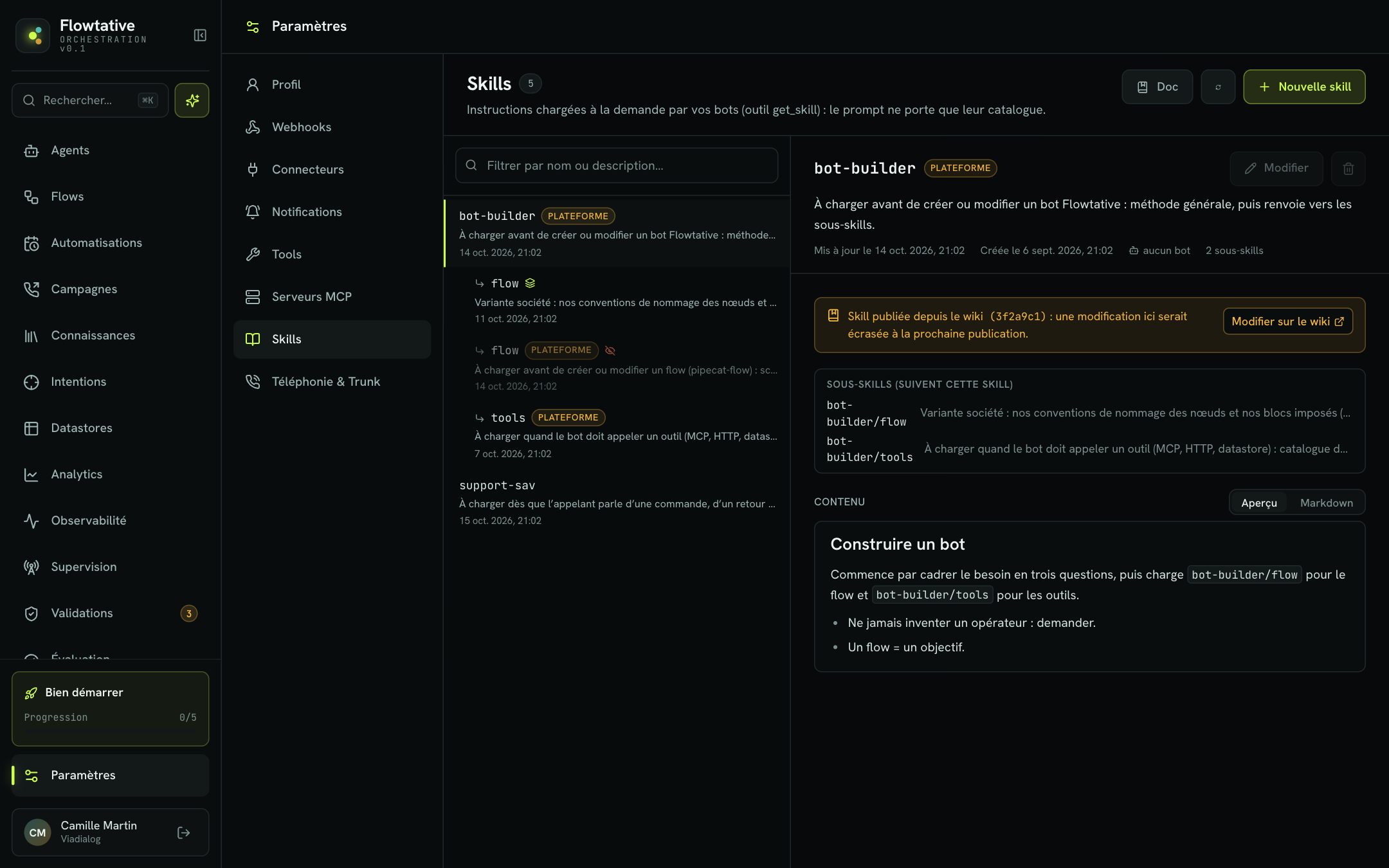Image resolution: width=1389 pixels, height=868 pixels.
Task: Open Téléphonie & Trunk settings
Action: point(332,382)
